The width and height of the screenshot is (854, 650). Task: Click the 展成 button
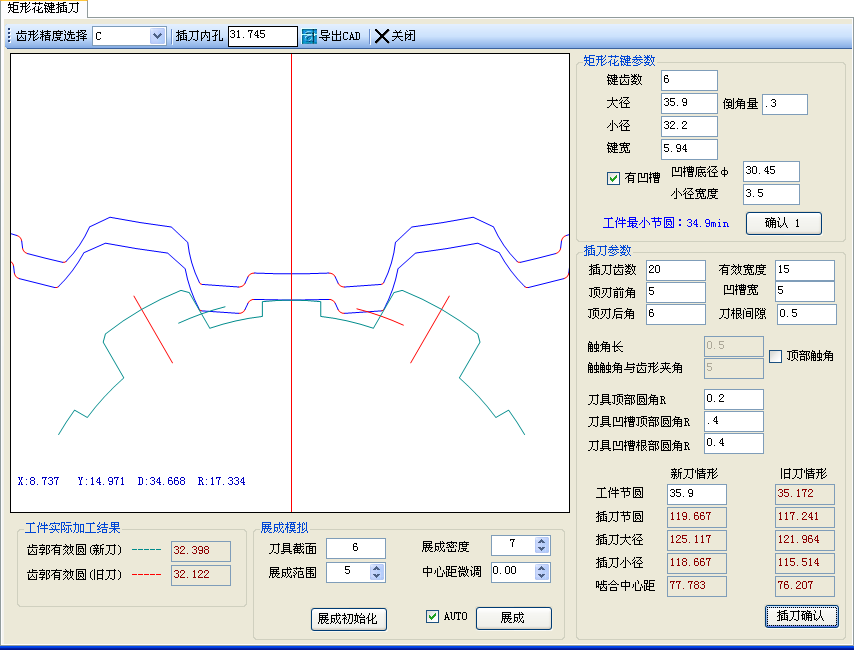pyautogui.click(x=513, y=618)
